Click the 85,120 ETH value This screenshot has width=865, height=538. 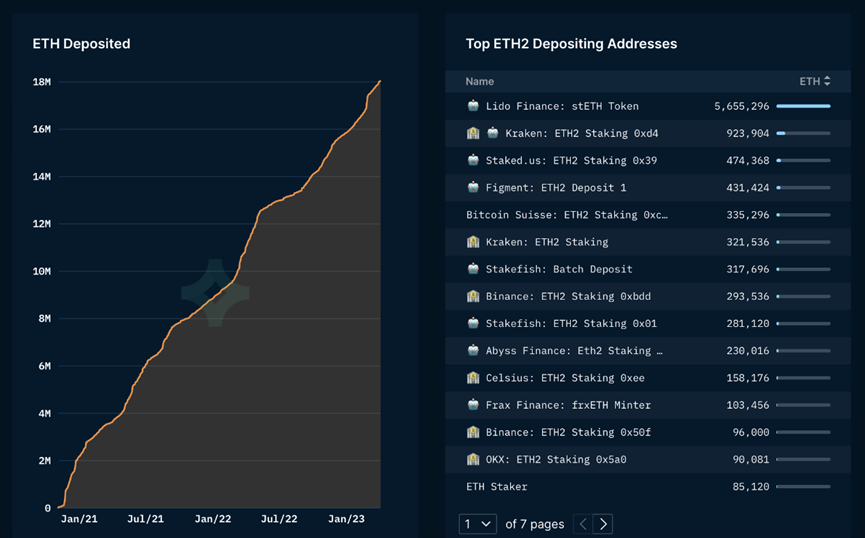[751, 487]
